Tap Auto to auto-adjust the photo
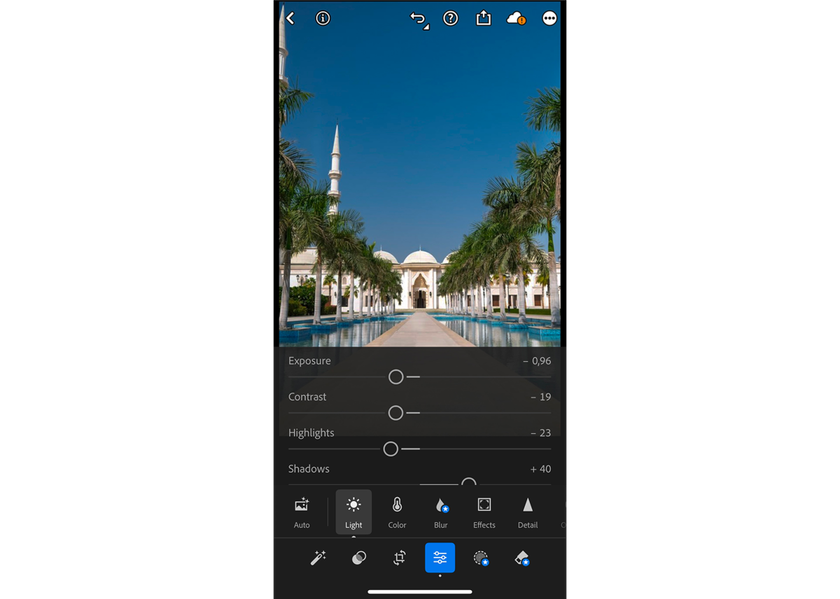The width and height of the screenshot is (840, 599). pyautogui.click(x=302, y=512)
